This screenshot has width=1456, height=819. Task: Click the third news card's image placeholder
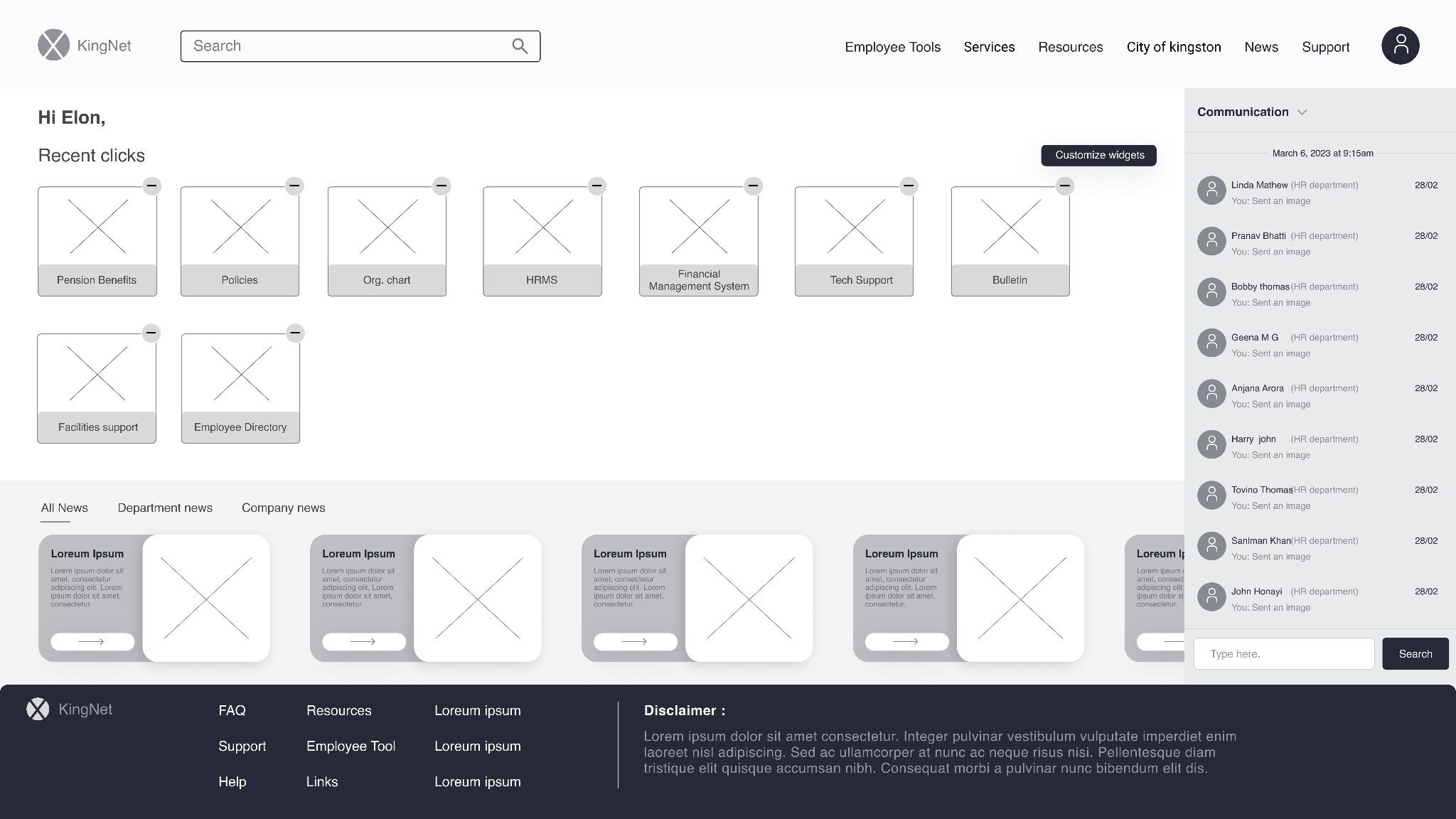click(x=749, y=598)
